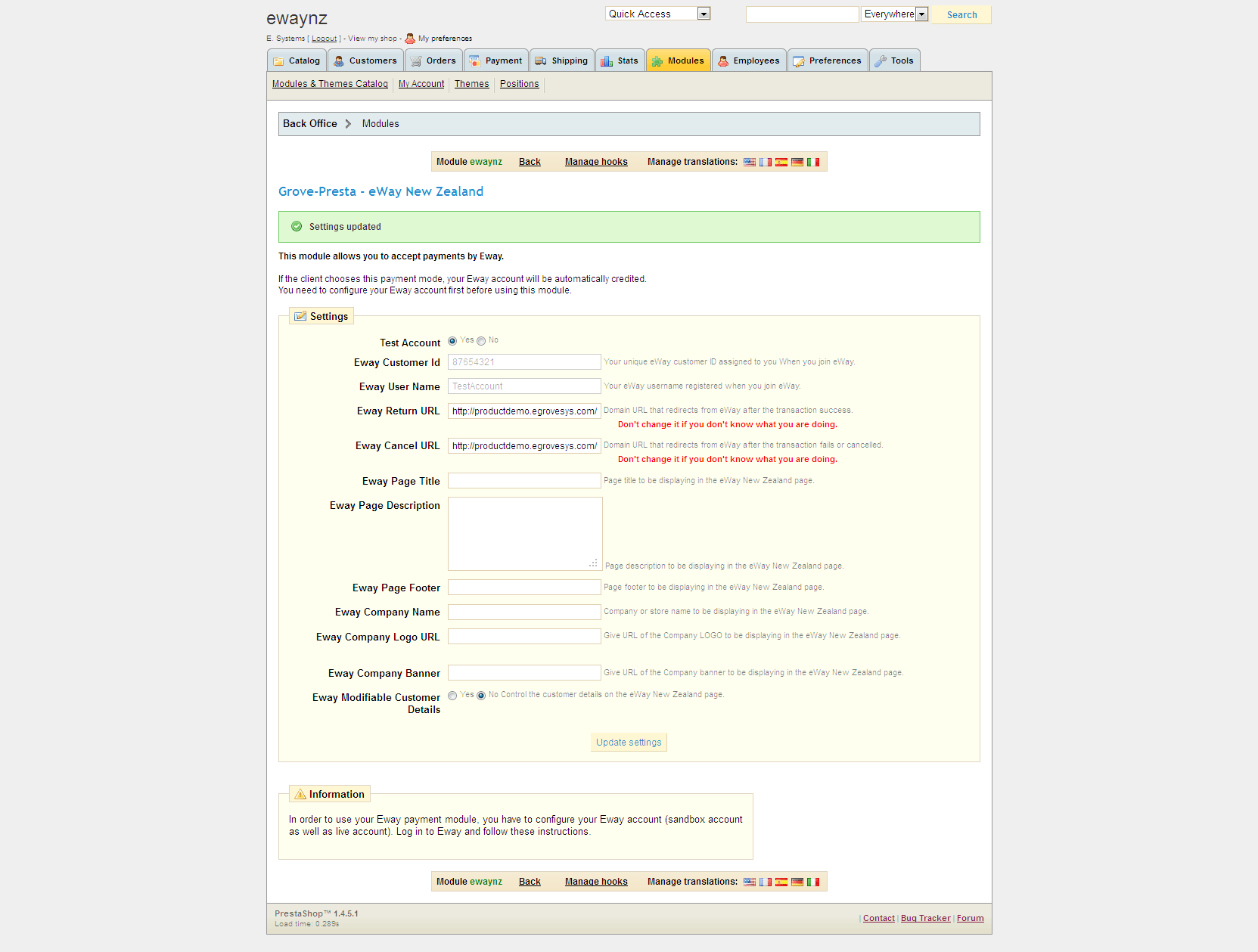Open the Everywhere search scope dropdown
This screenshot has width=1258, height=952.
[x=895, y=14]
